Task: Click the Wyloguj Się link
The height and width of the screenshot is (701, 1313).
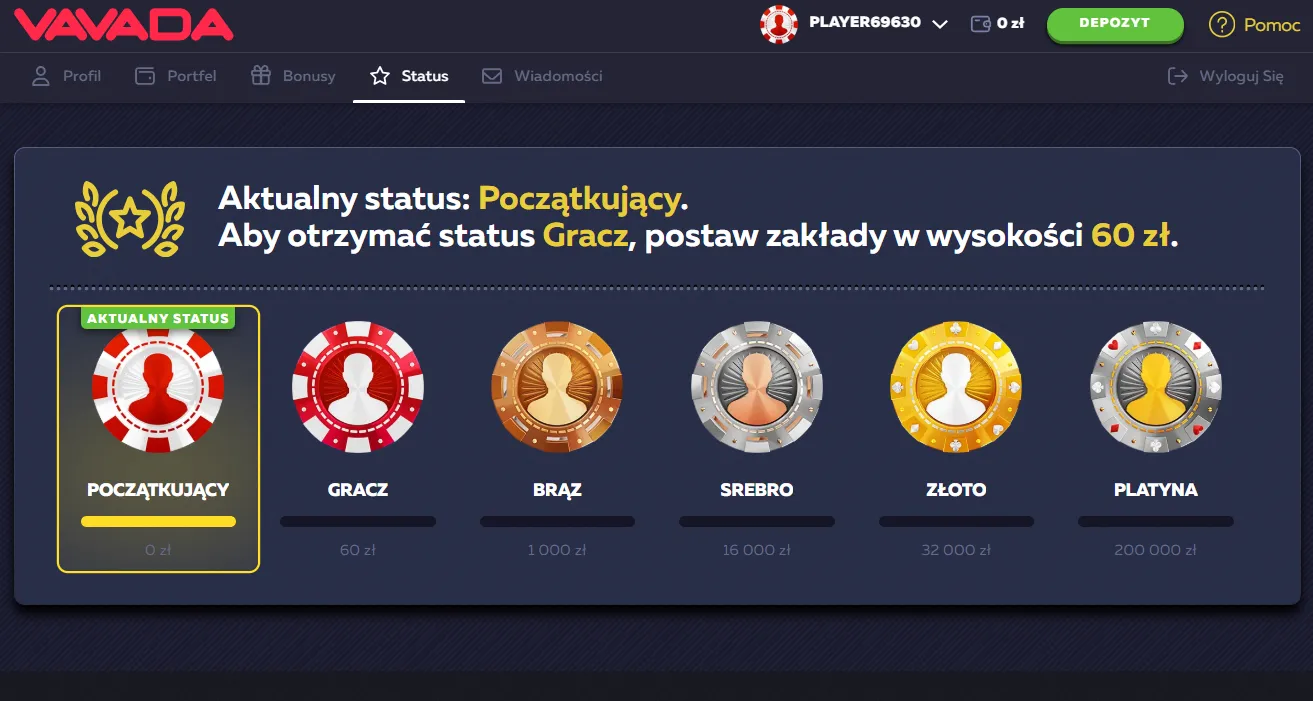Action: pos(1241,76)
